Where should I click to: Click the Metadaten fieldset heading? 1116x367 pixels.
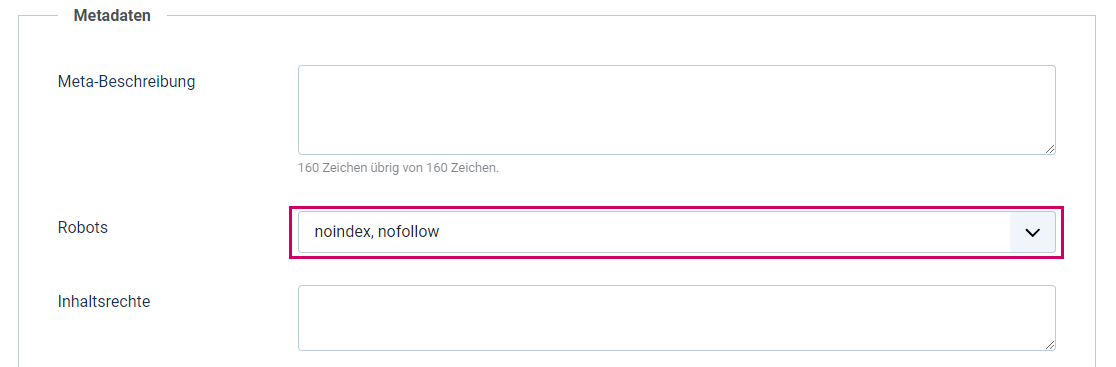[112, 16]
